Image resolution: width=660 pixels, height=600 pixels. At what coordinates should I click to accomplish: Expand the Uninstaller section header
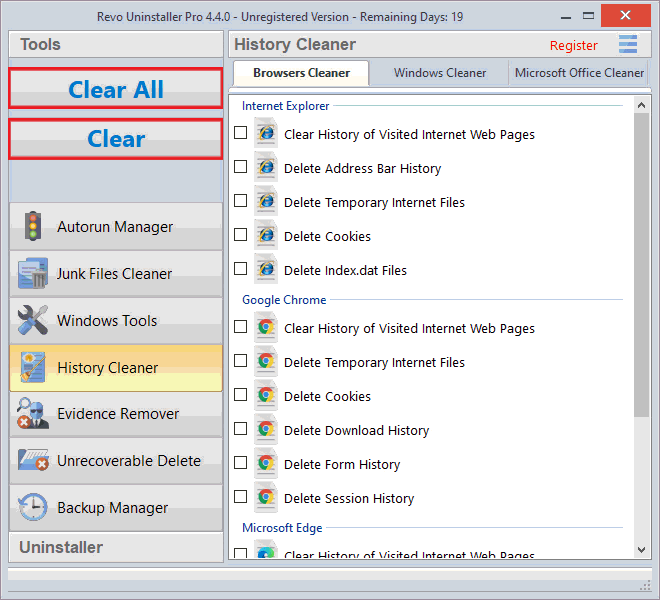tap(116, 547)
